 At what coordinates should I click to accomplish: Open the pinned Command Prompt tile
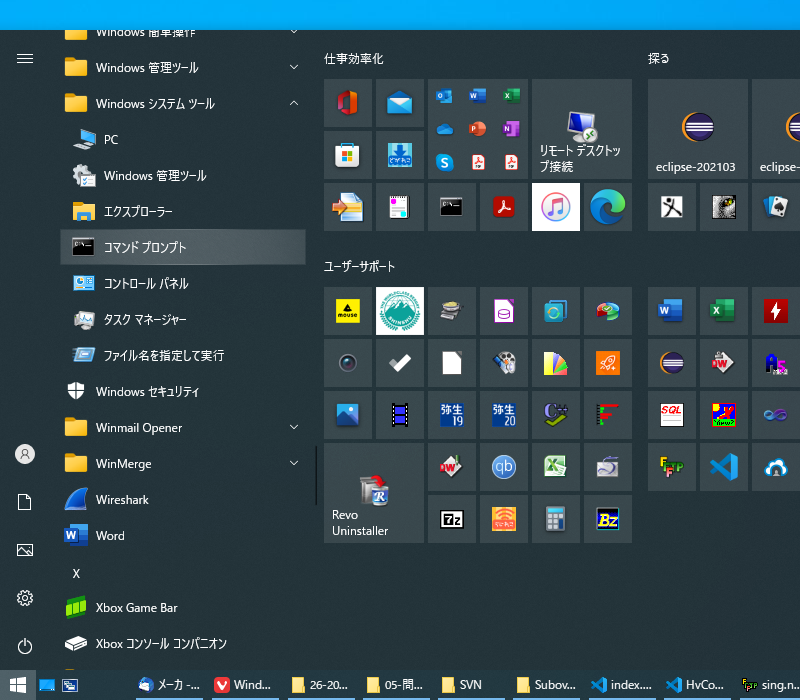[x=452, y=207]
